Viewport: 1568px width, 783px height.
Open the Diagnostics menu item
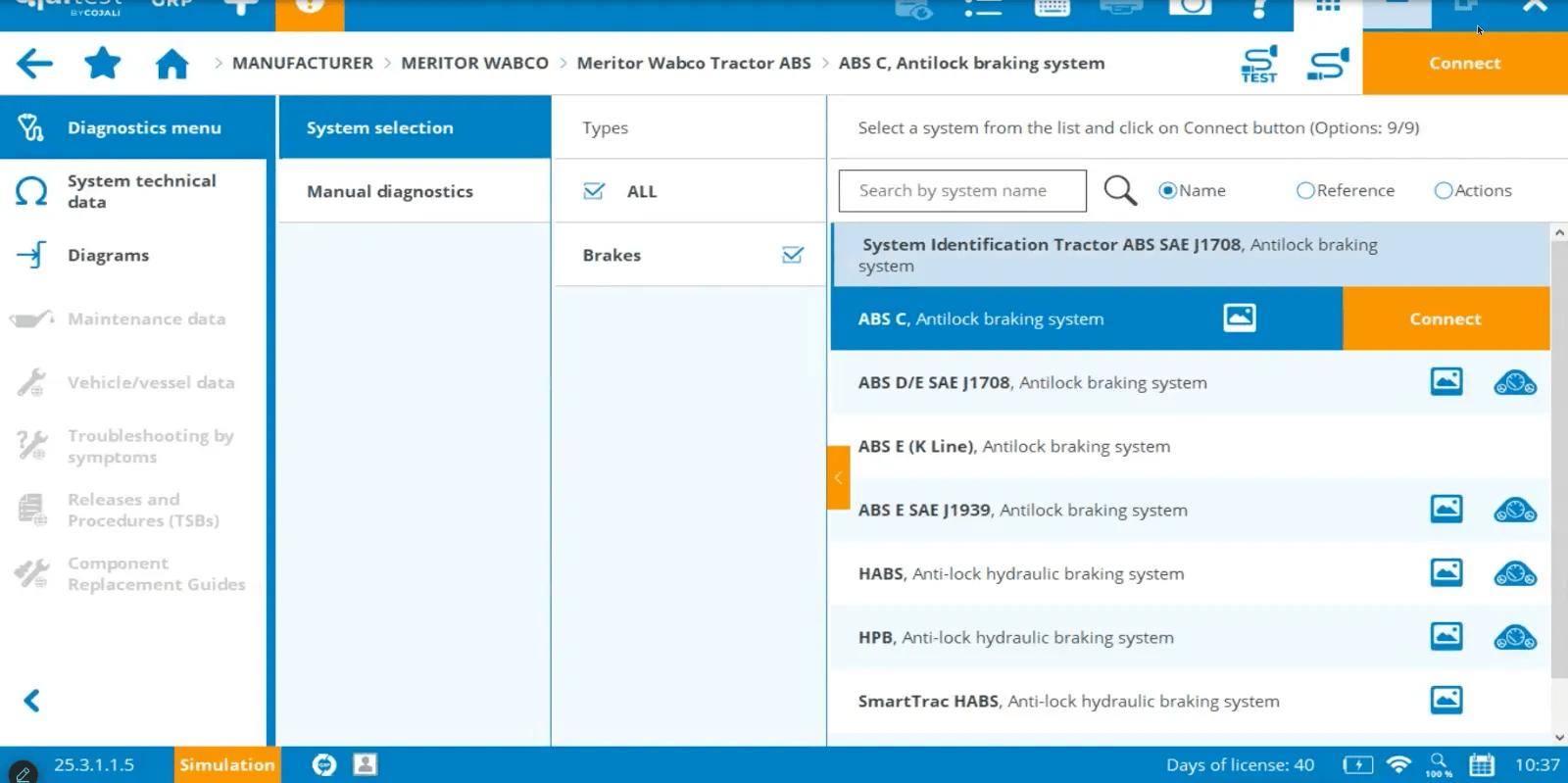[133, 127]
